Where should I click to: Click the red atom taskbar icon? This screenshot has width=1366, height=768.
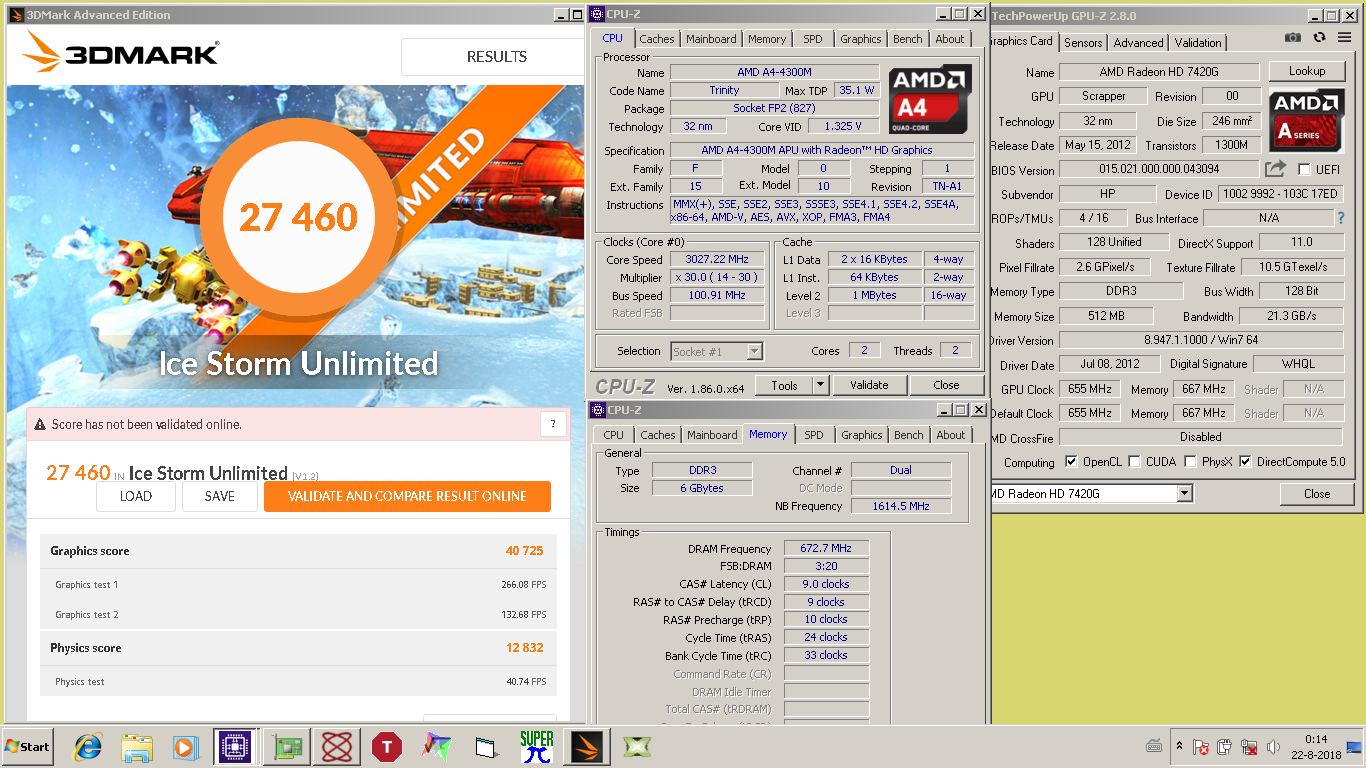tap(337, 746)
